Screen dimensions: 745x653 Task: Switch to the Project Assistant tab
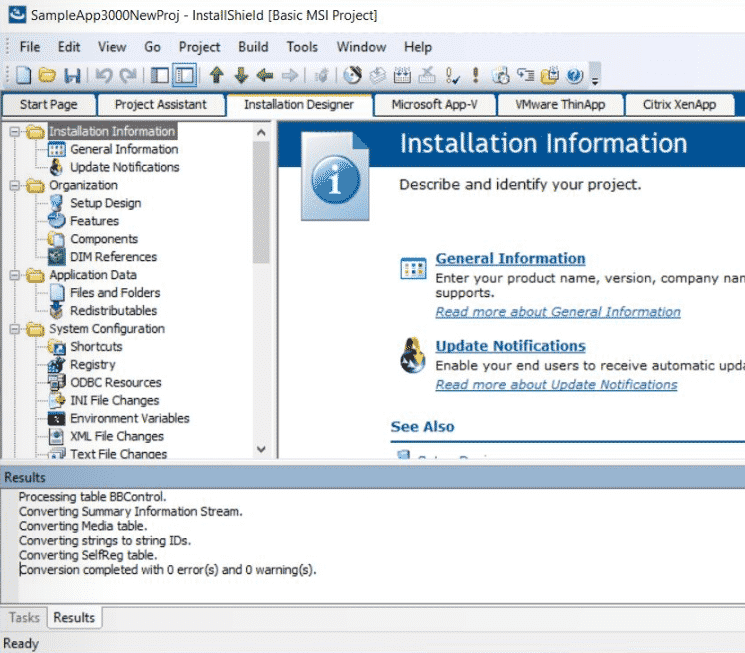pos(161,105)
